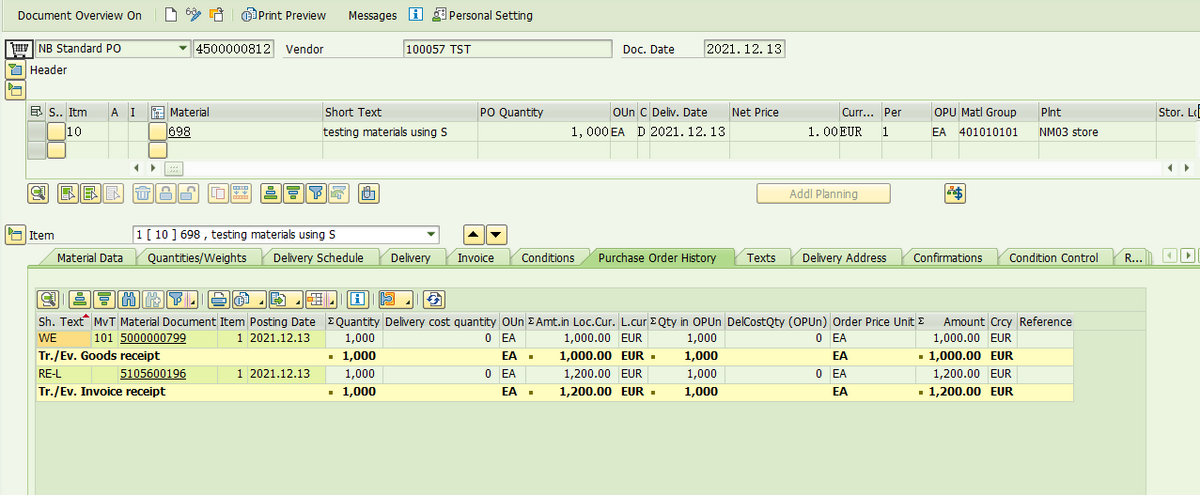Viewport: 1200px width, 495px height.
Task: Click item details magnifier icon below item table
Action: pos(38,193)
